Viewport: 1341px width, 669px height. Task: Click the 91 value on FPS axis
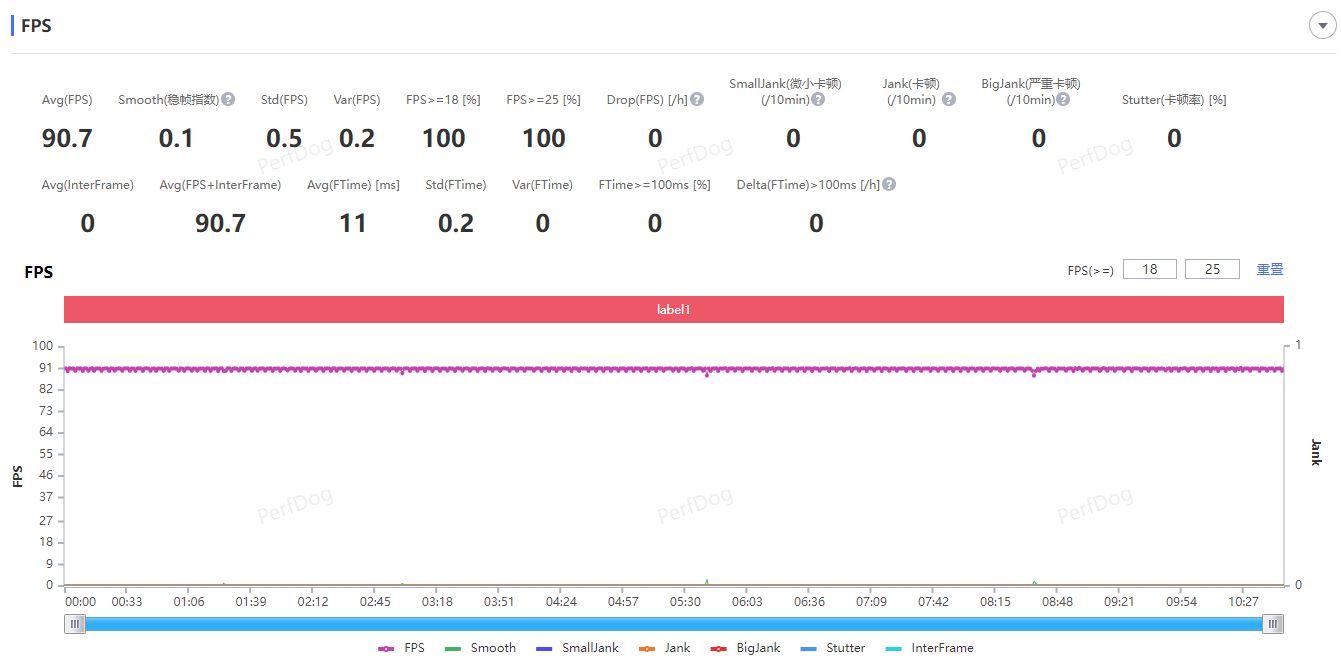tap(46, 368)
